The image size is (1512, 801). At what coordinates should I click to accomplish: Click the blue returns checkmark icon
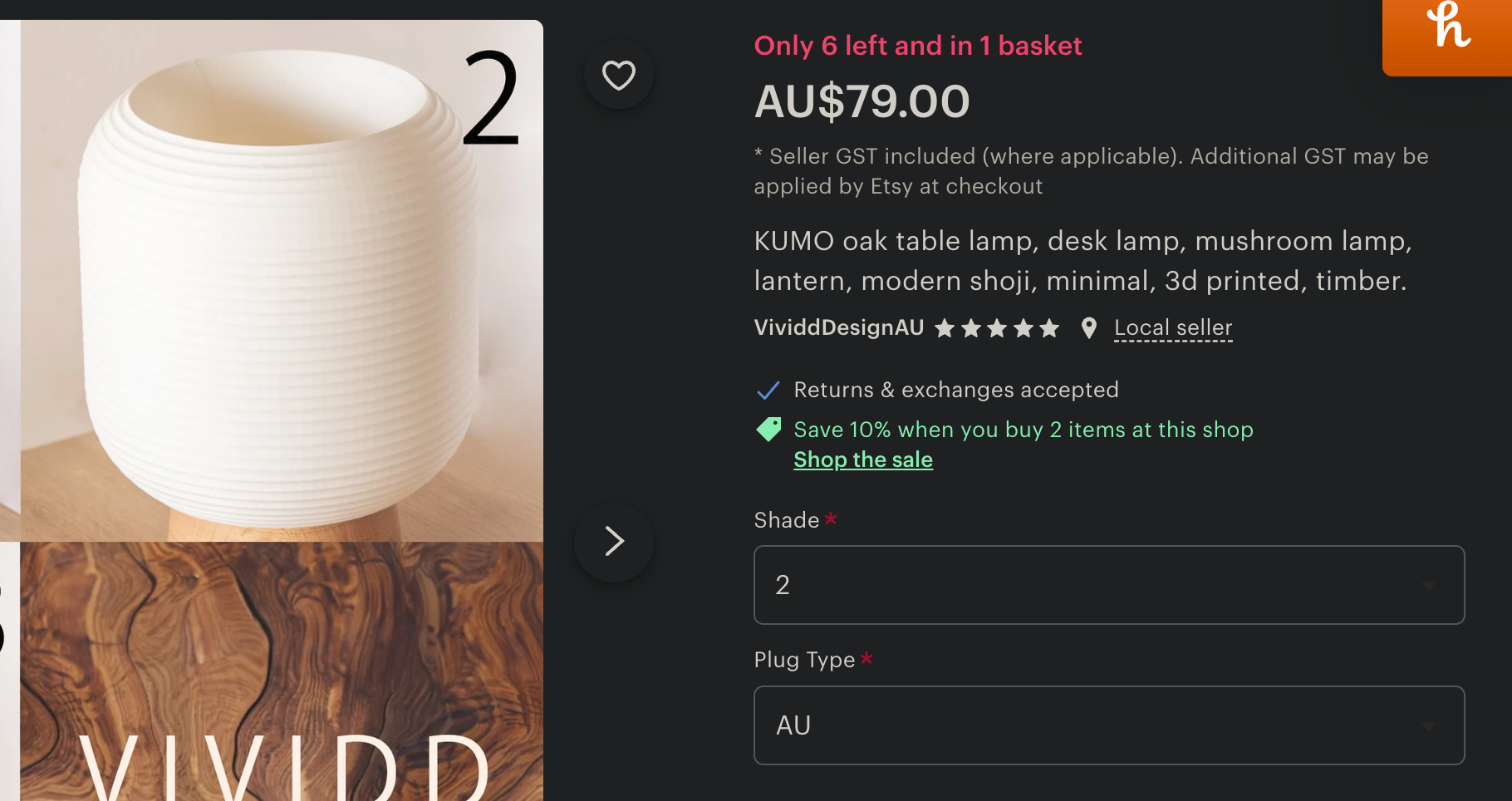[x=768, y=390]
